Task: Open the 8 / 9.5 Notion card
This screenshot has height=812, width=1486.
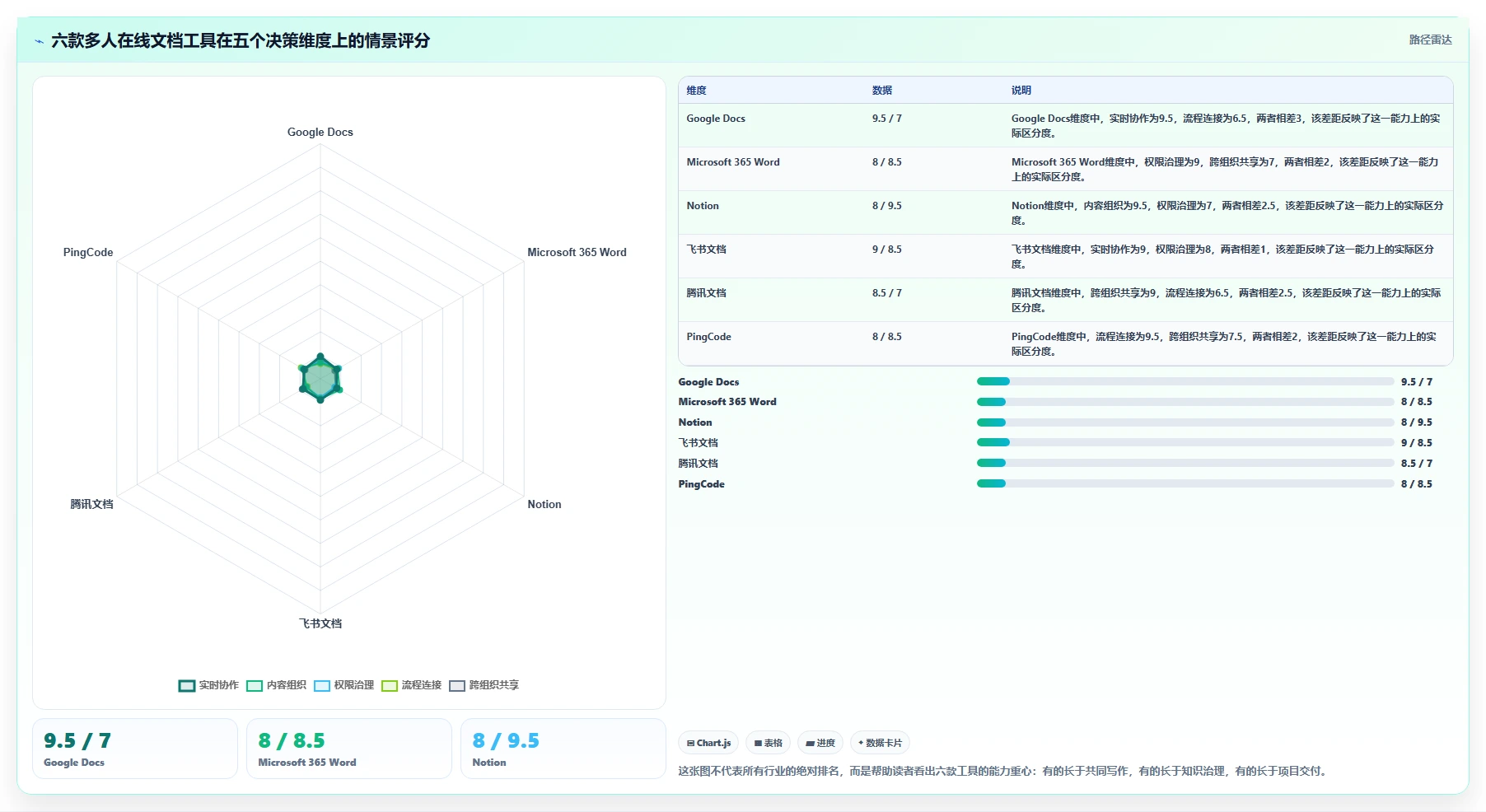Action: pyautogui.click(x=563, y=749)
